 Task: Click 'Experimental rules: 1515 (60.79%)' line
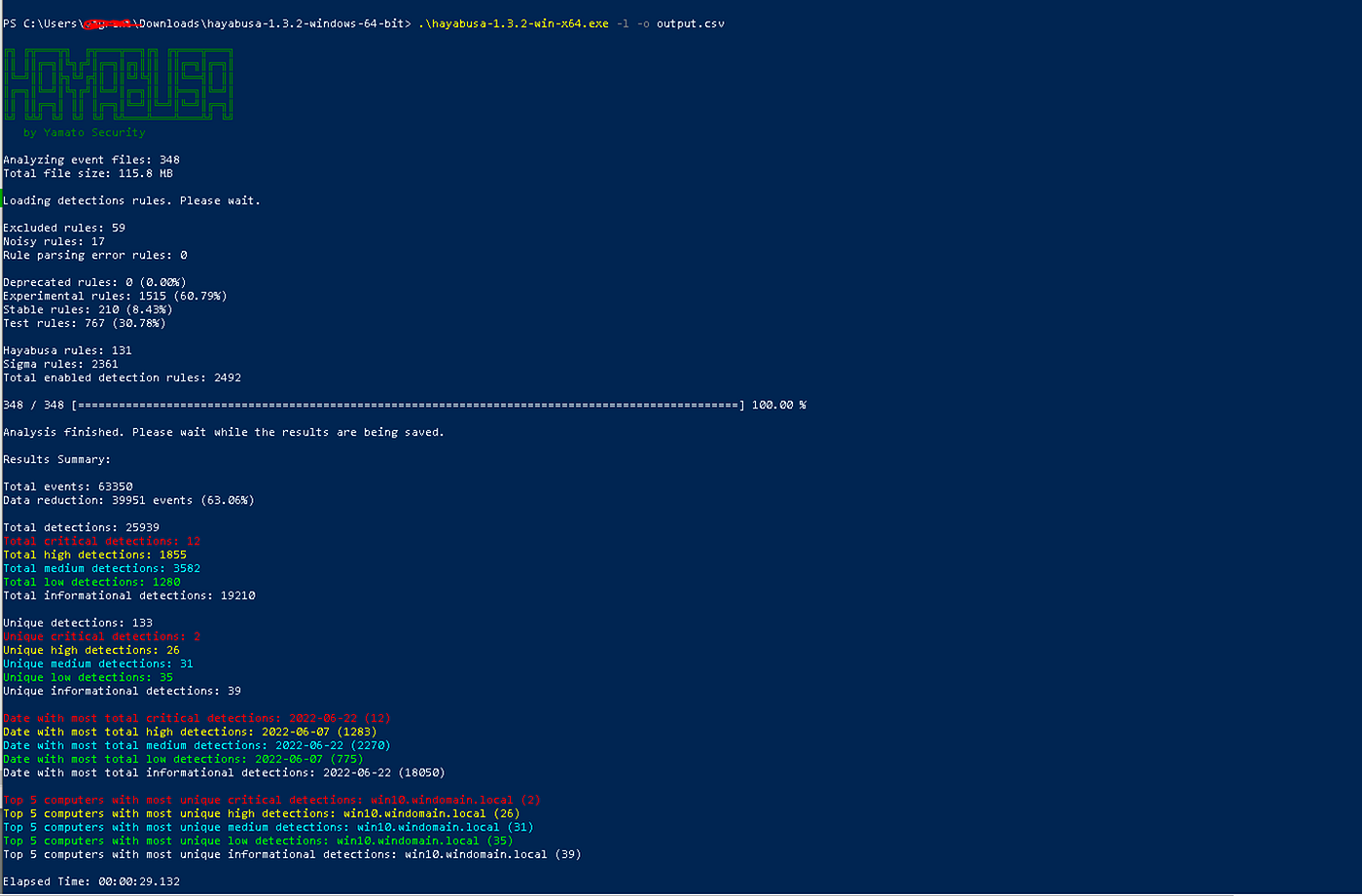coord(115,296)
